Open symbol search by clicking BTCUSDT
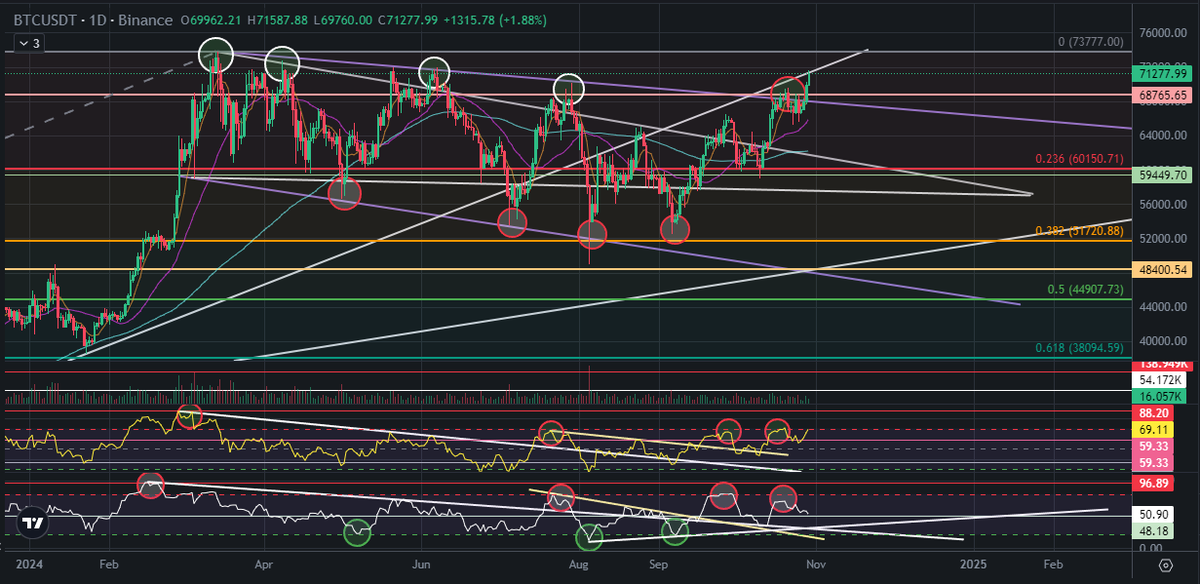This screenshot has width=1200, height=584. coord(46,19)
